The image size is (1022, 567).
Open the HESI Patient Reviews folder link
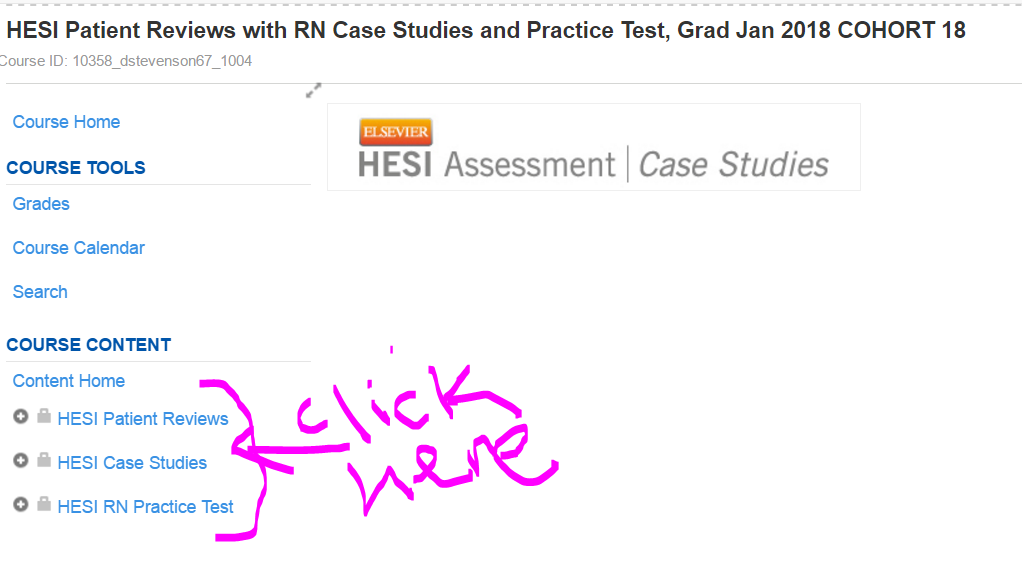(143, 418)
